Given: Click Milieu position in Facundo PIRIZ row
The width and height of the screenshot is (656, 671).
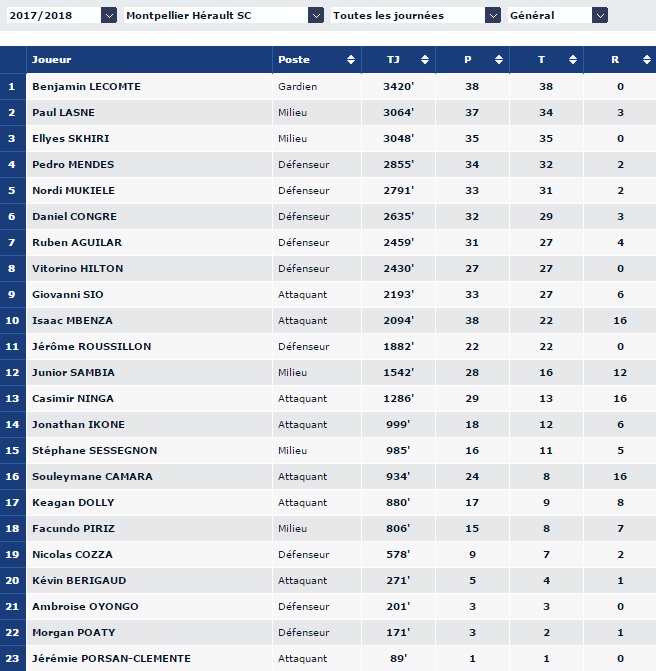Looking at the screenshot, I should click(292, 528).
